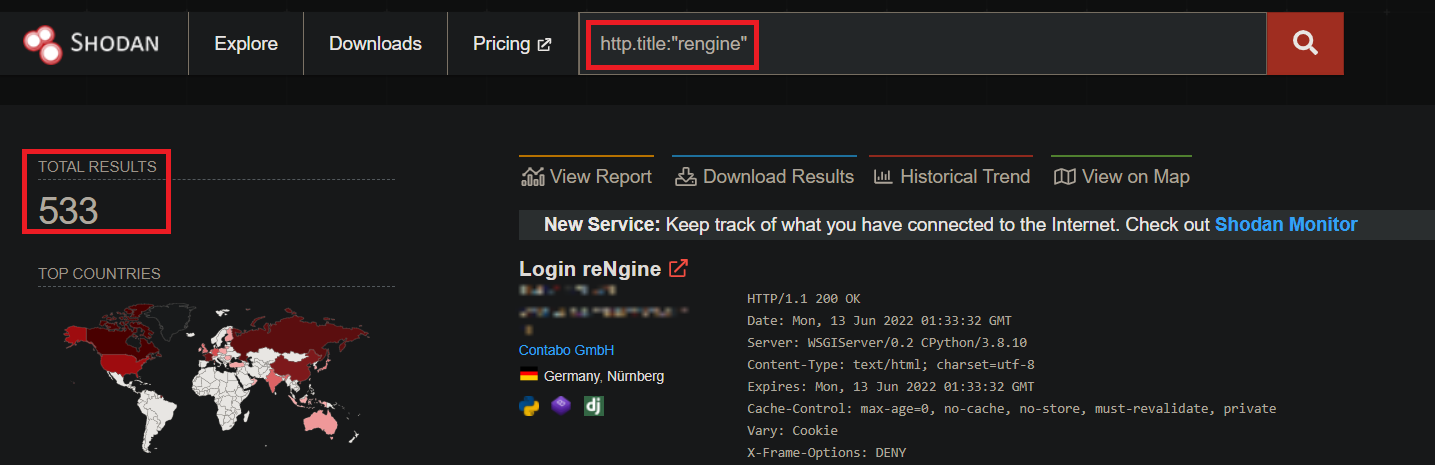Select the Cache-Control header line
The height and width of the screenshot is (465, 1435).
[x=1011, y=409]
